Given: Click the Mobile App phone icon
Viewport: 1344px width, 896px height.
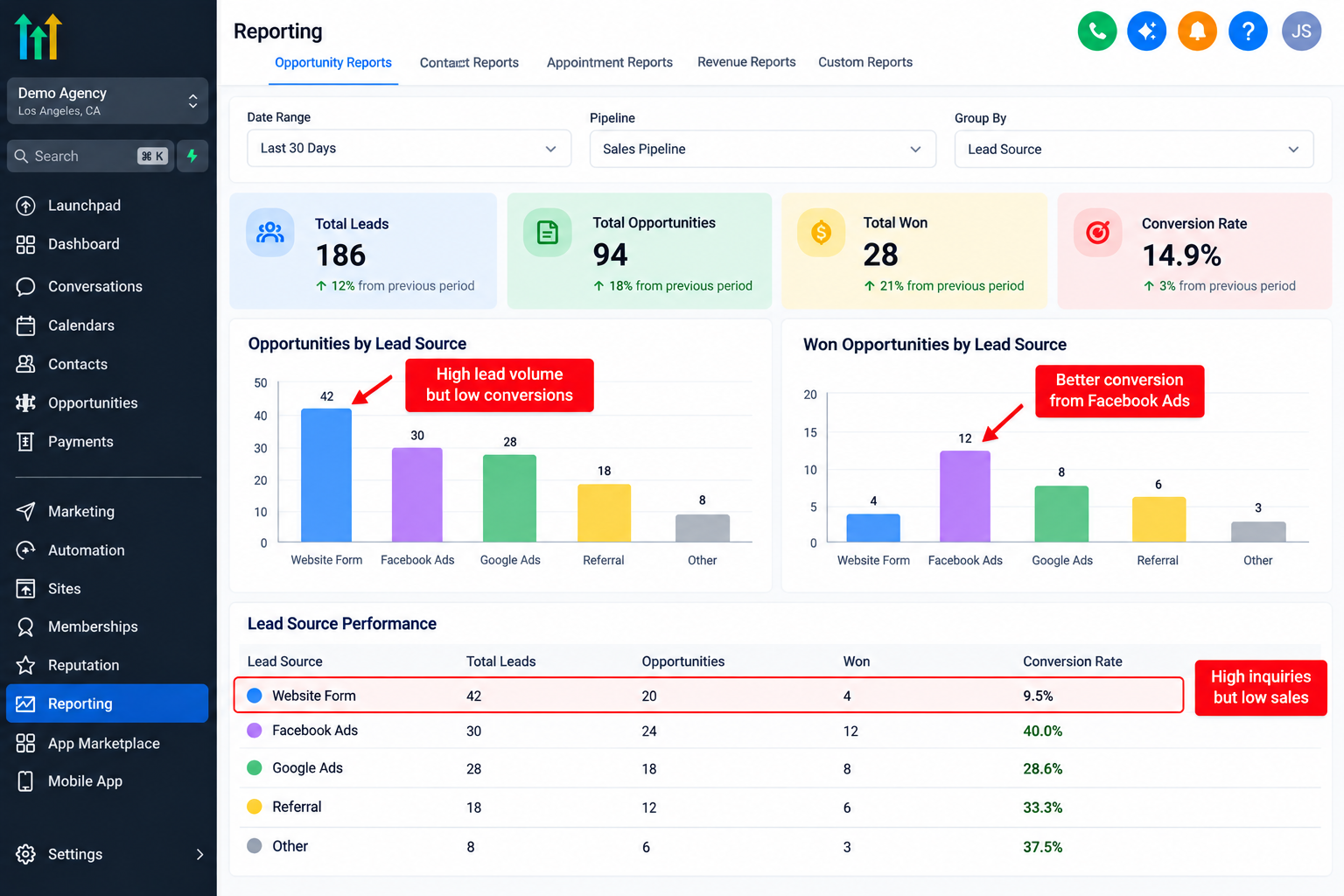Looking at the screenshot, I should pyautogui.click(x=26, y=781).
